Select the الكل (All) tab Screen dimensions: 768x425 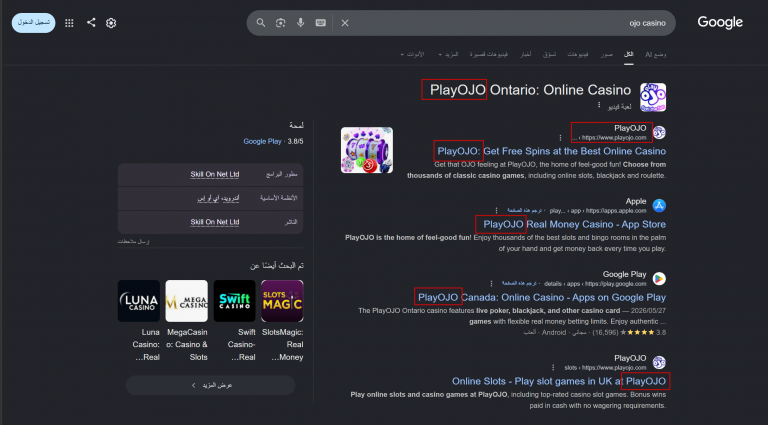coord(628,54)
